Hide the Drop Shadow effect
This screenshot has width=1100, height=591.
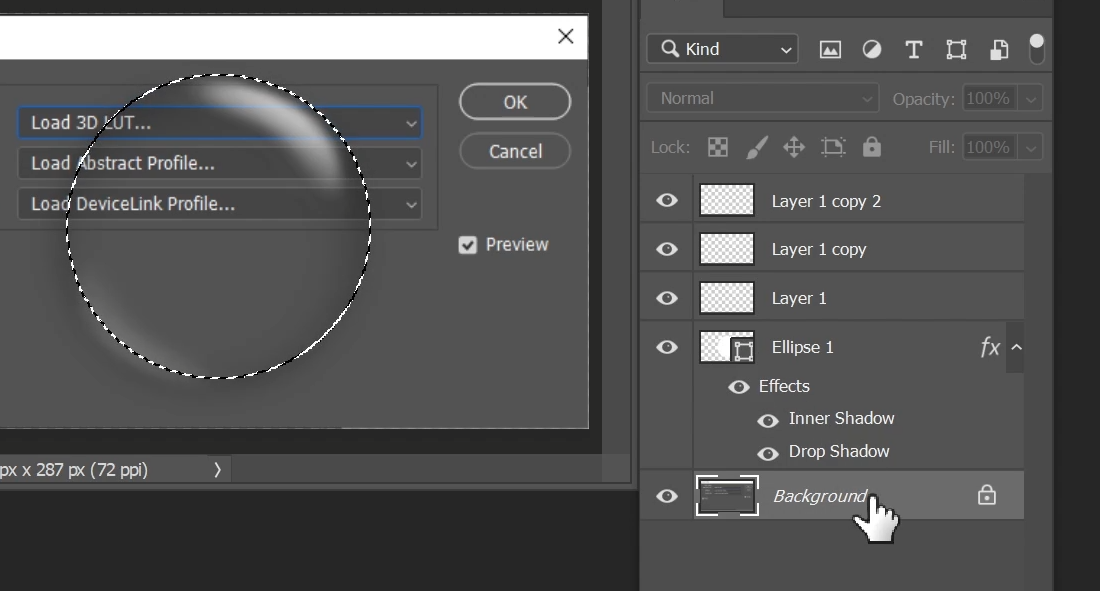point(767,453)
